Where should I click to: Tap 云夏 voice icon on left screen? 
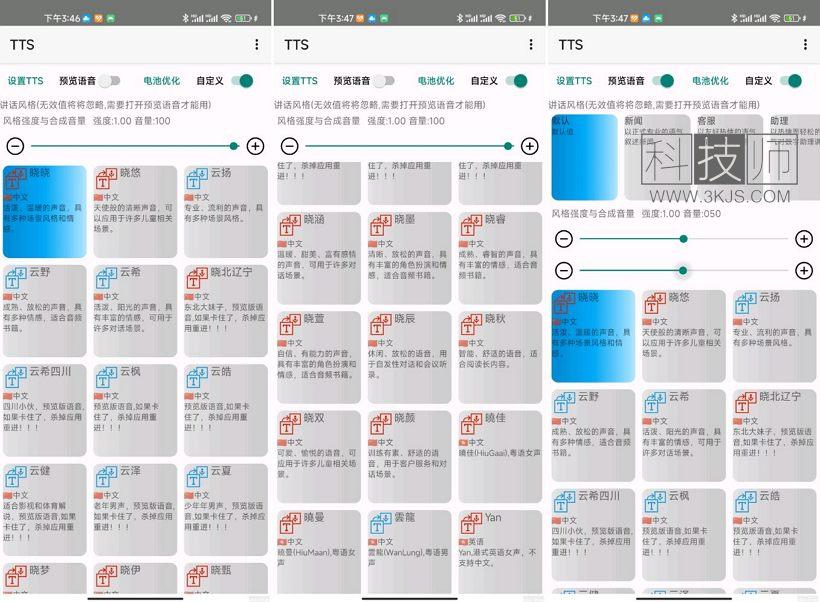[197, 476]
